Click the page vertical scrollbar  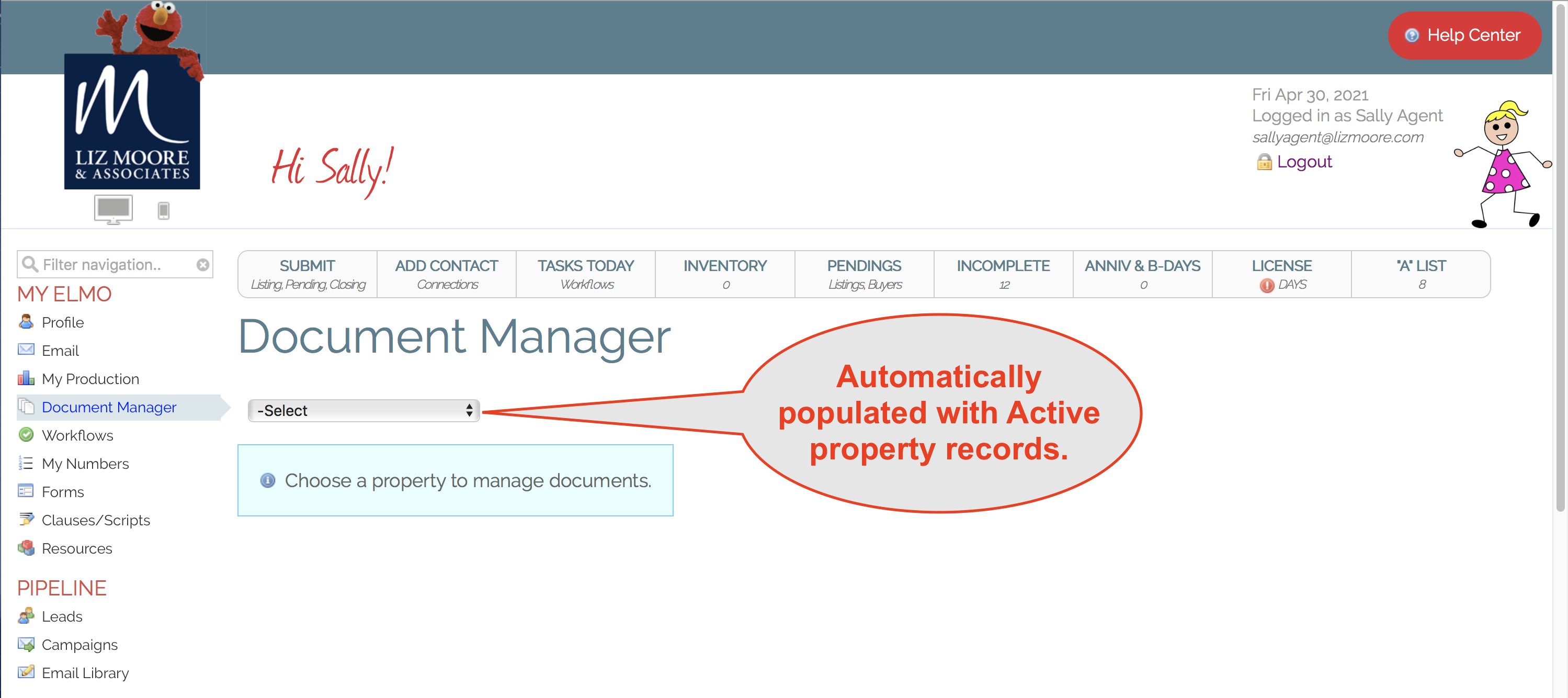point(1560,256)
